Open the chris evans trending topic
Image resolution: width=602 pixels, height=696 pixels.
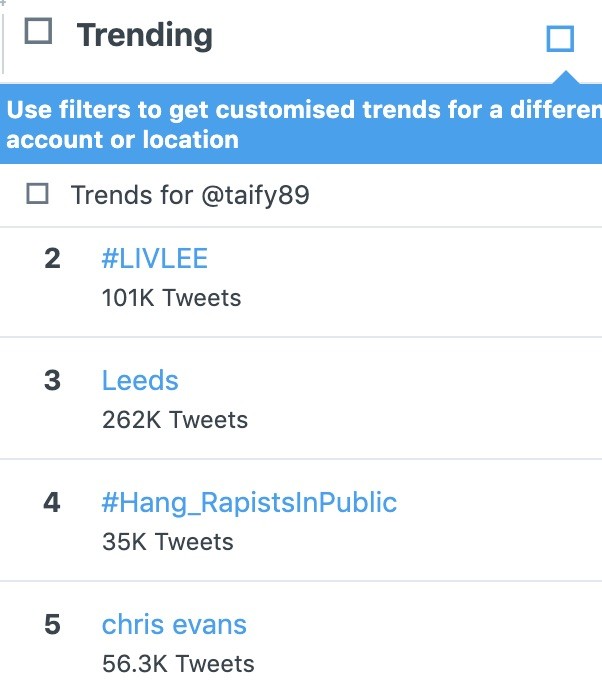pos(174,625)
